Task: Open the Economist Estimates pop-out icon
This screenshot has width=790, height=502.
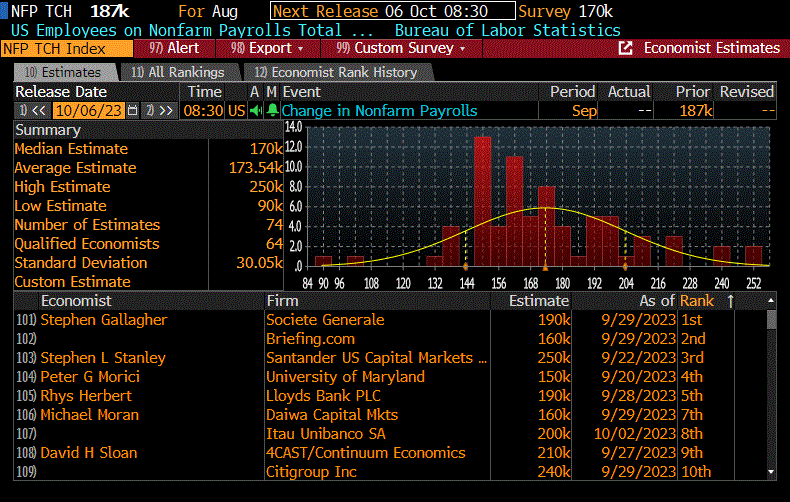Action: (x=625, y=48)
